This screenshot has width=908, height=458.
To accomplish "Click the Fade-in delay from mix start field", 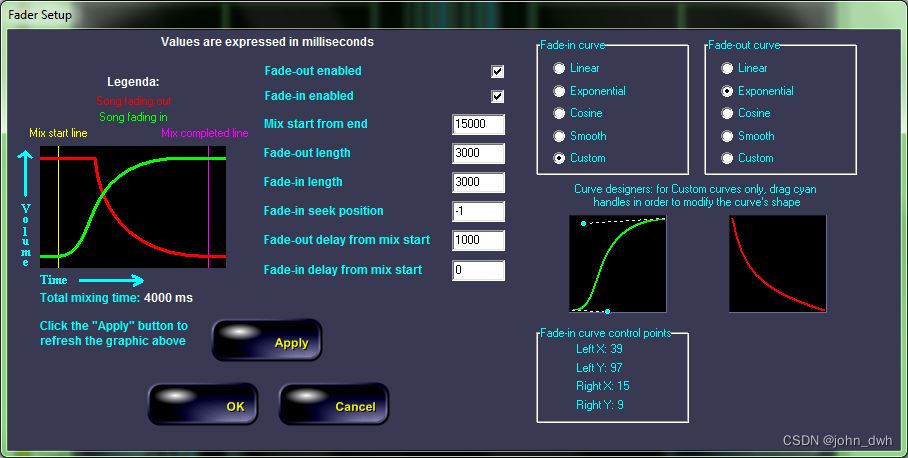I will pos(478,270).
